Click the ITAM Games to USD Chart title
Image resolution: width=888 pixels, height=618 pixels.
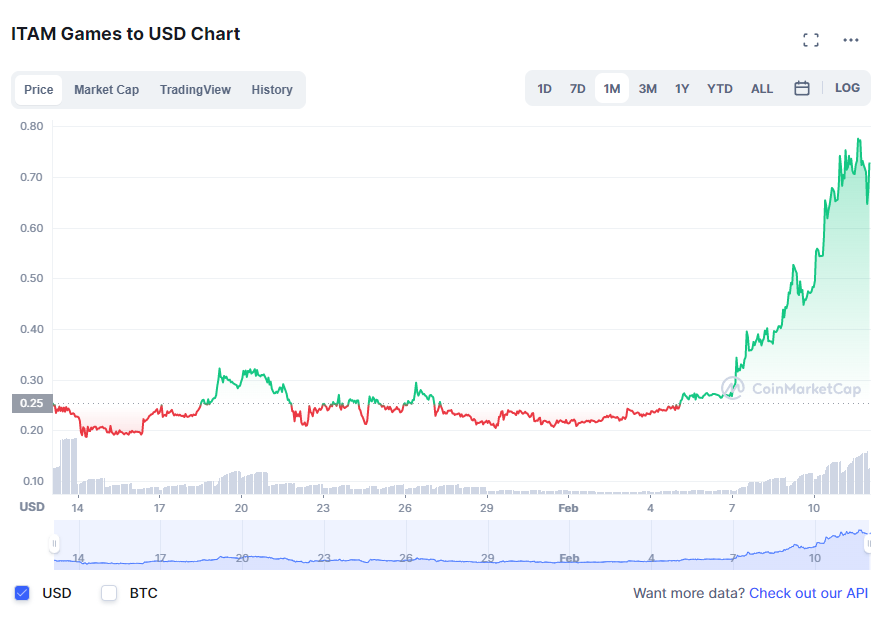point(125,34)
